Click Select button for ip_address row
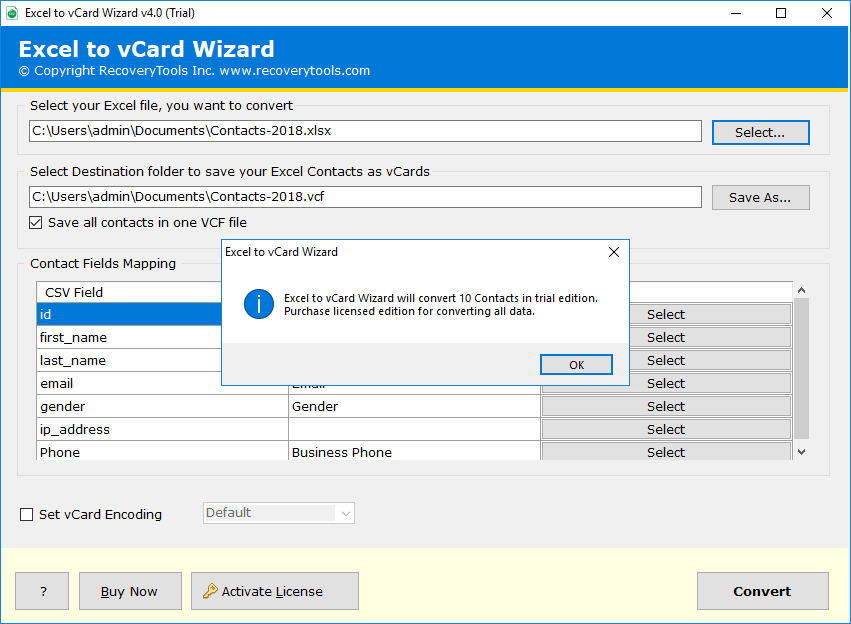851x624 pixels. [x=666, y=429]
